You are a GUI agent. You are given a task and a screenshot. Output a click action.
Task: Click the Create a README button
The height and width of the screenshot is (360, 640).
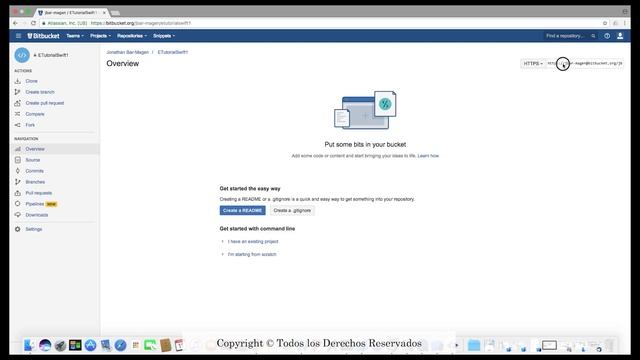[x=242, y=211]
